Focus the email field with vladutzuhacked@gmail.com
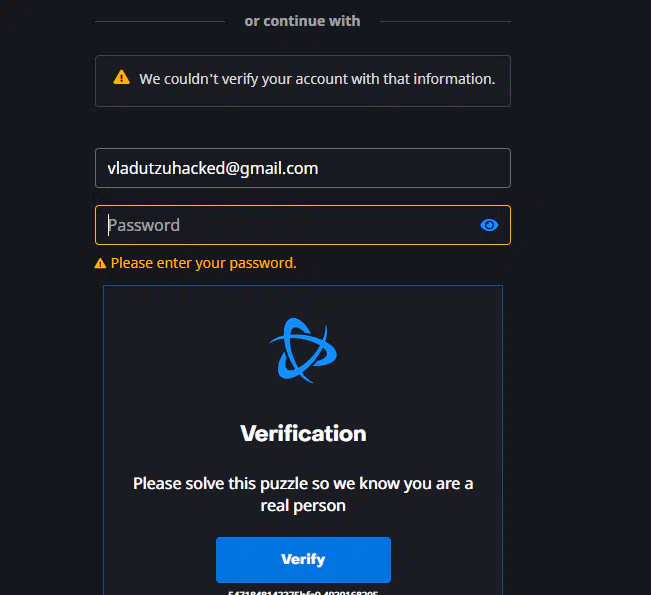651x595 pixels. tap(303, 168)
